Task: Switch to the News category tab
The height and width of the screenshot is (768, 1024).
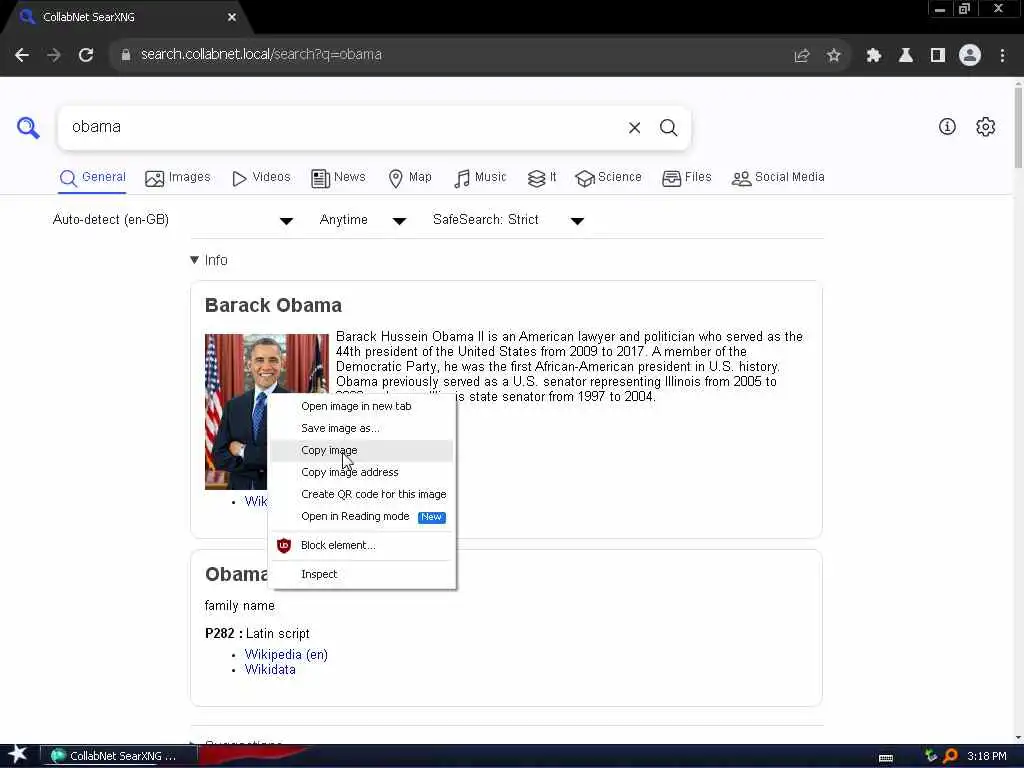Action: (338, 178)
